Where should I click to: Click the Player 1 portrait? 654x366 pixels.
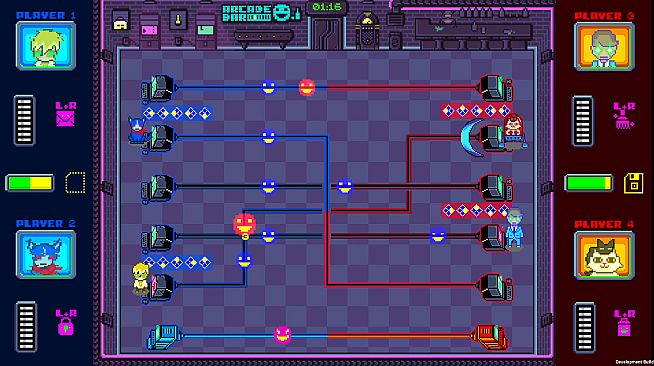[46, 46]
